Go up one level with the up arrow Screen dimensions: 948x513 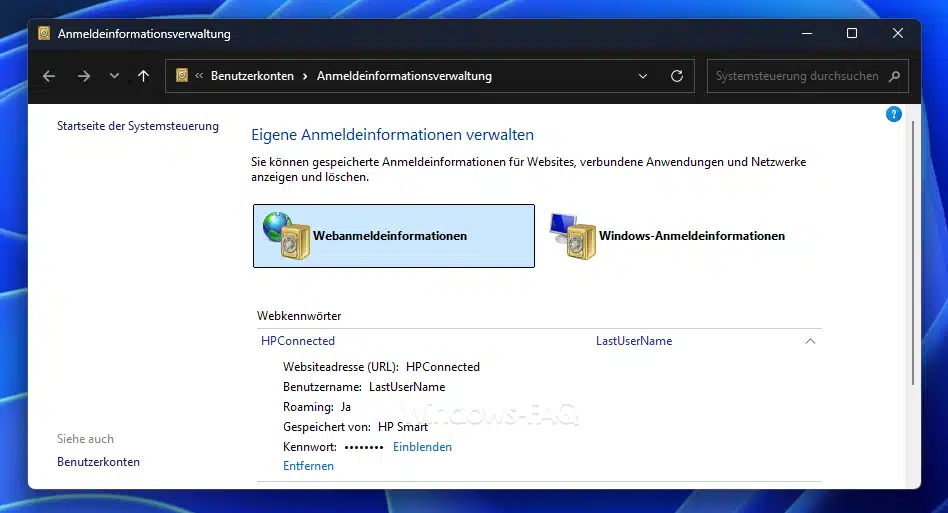tap(143, 76)
